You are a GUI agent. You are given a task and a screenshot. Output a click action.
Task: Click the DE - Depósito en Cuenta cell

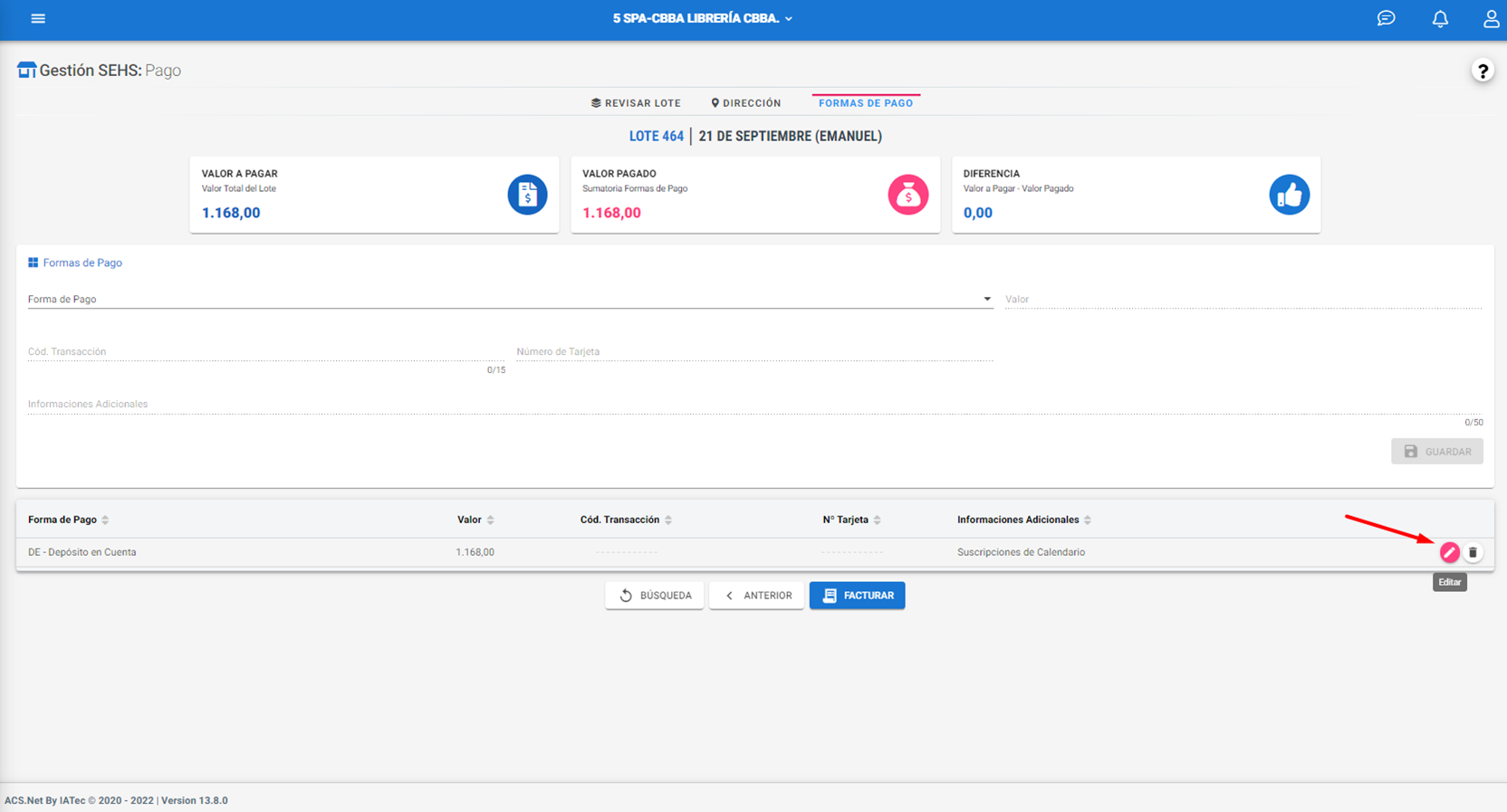tap(82, 552)
